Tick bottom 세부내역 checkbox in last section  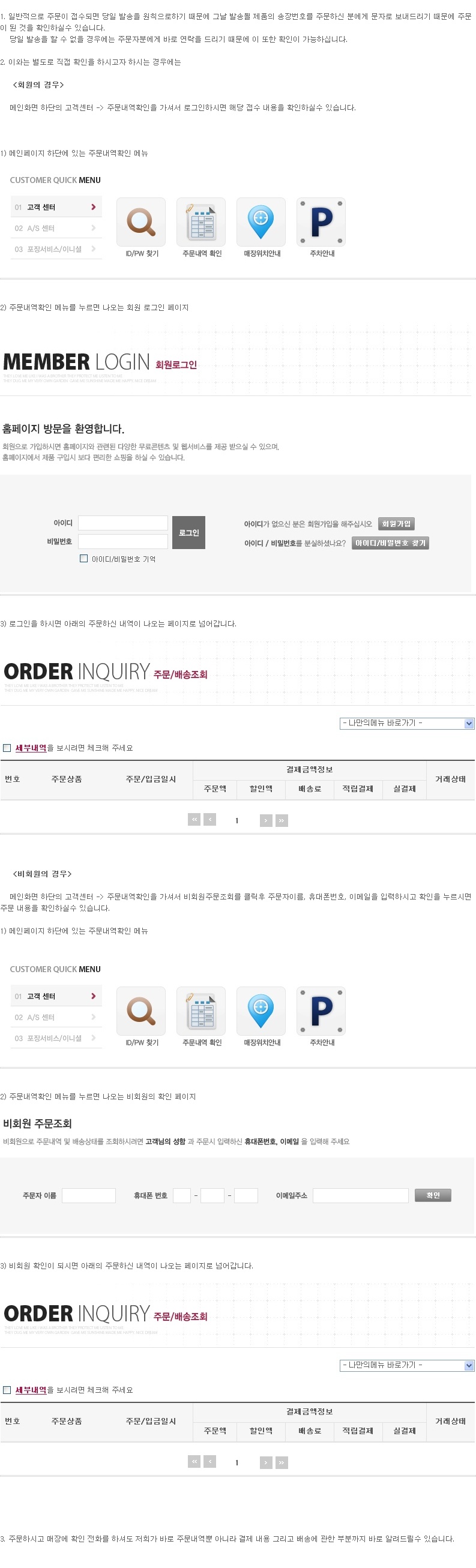click(7, 1390)
